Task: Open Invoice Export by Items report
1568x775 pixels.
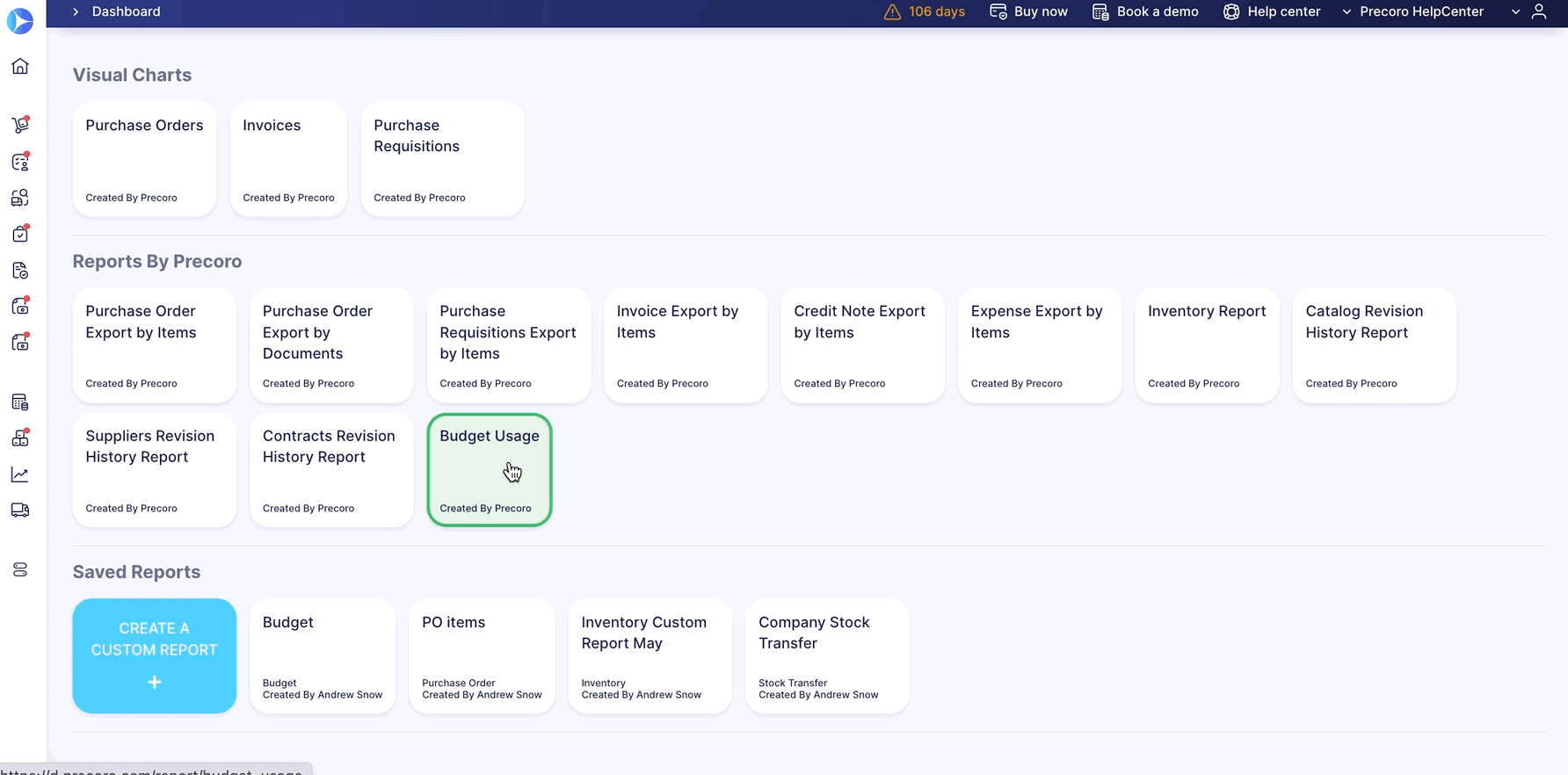Action: [x=686, y=345]
